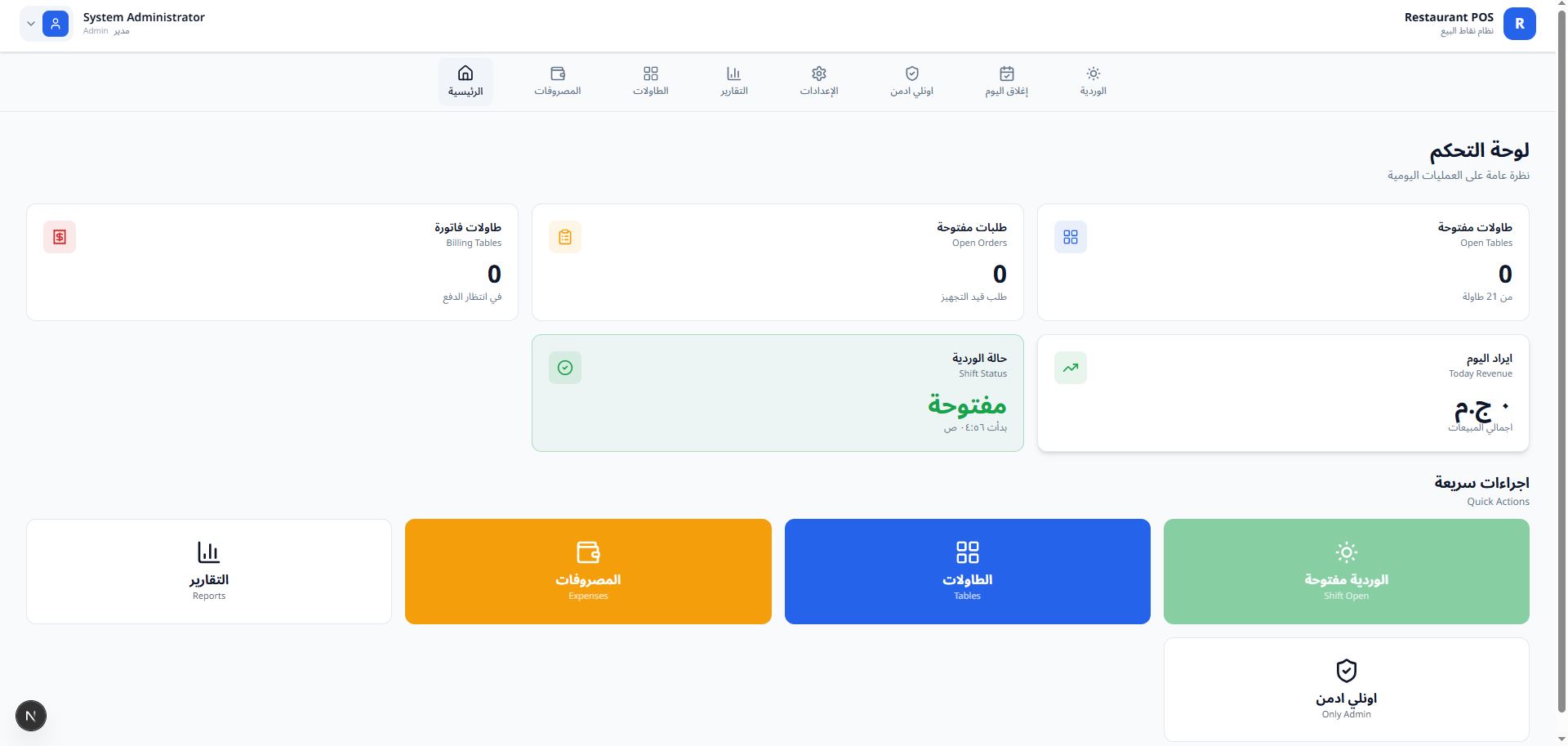Screen dimensions: 1568x746
Task: Open the Settings gear icon
Action: click(x=819, y=74)
